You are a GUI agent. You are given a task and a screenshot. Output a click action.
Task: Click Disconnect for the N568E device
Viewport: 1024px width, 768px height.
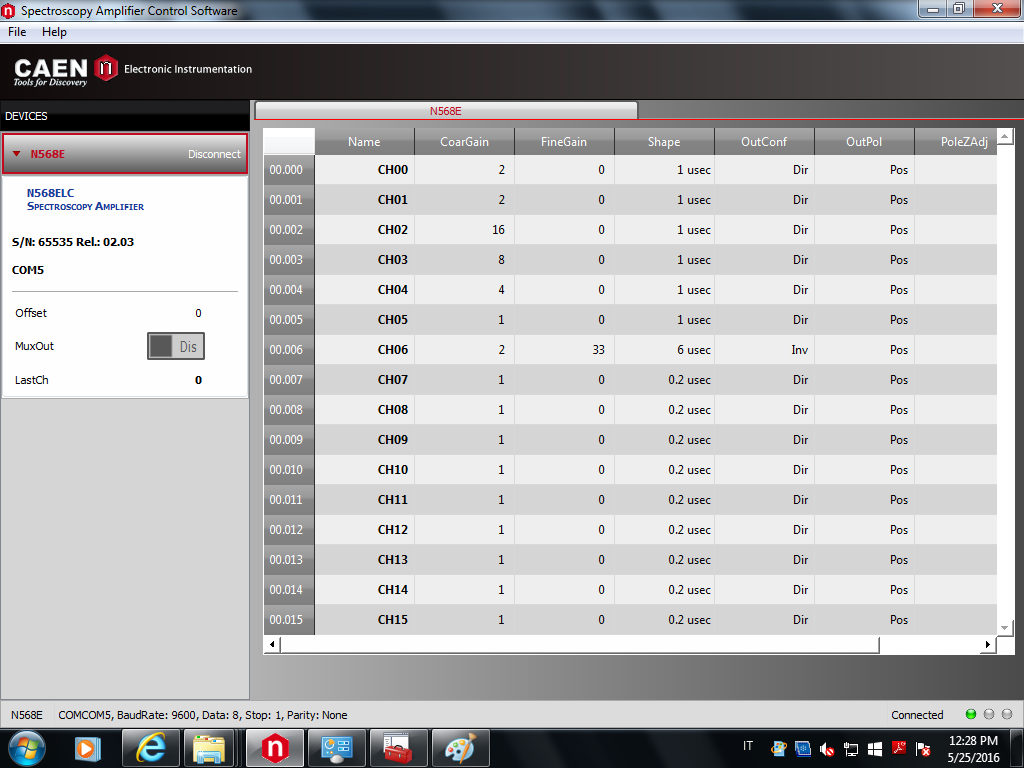(214, 154)
